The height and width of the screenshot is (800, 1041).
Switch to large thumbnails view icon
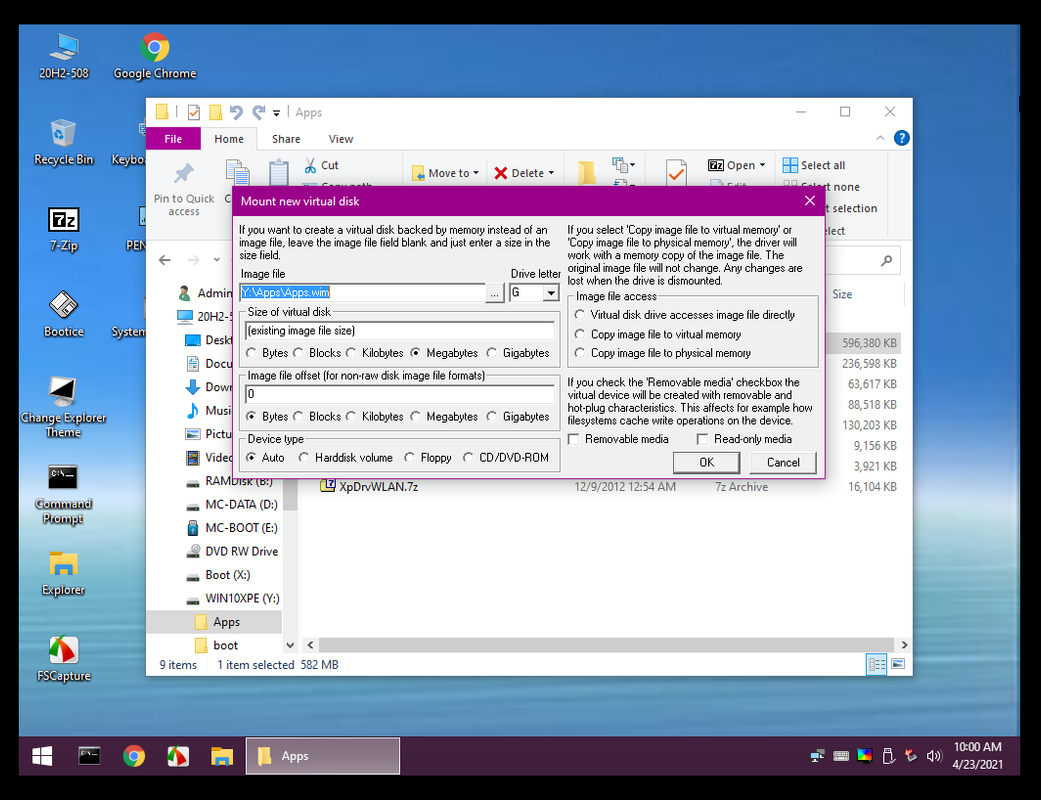click(x=898, y=664)
